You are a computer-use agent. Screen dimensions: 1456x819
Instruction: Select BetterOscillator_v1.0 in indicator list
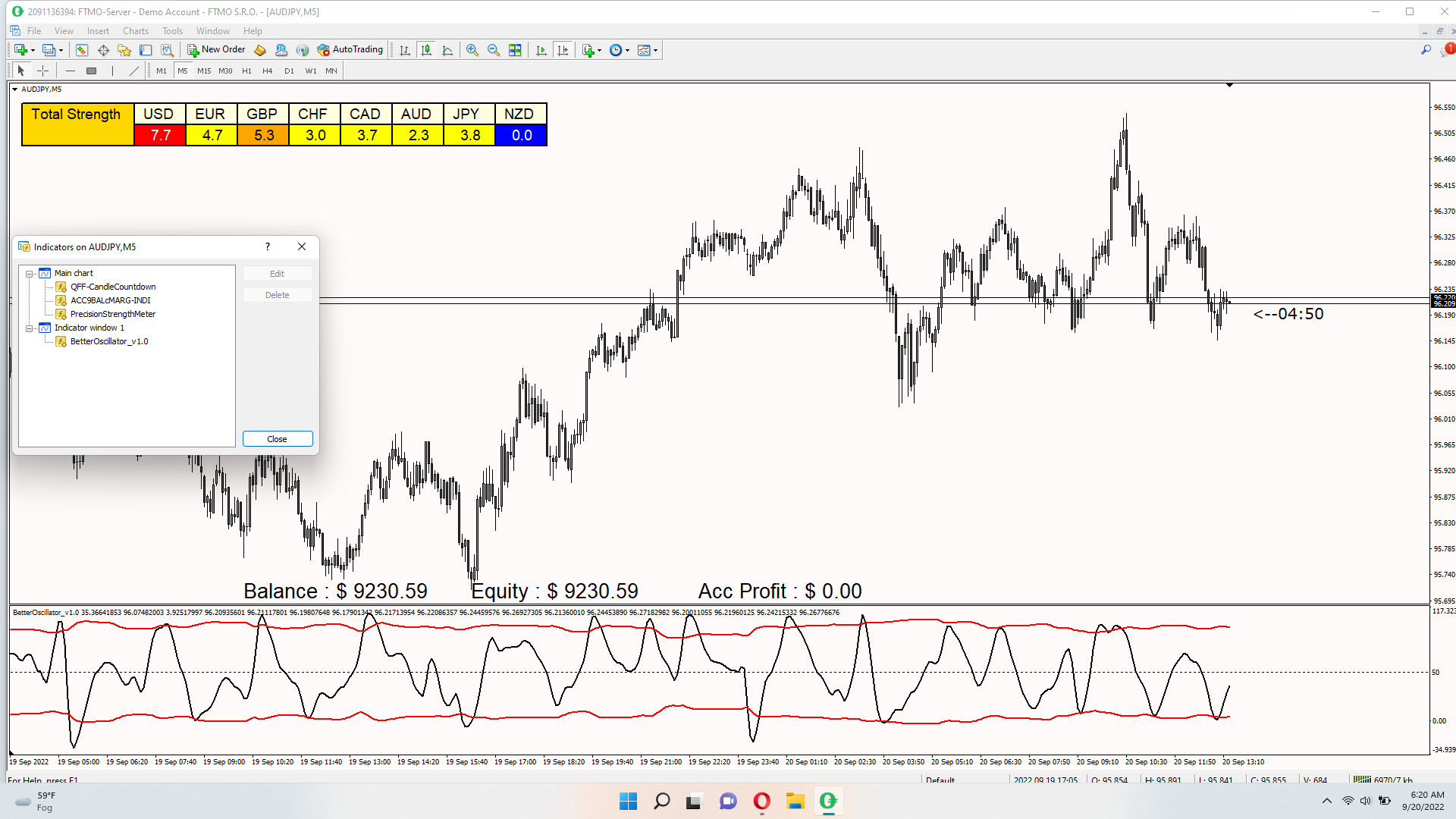(109, 341)
